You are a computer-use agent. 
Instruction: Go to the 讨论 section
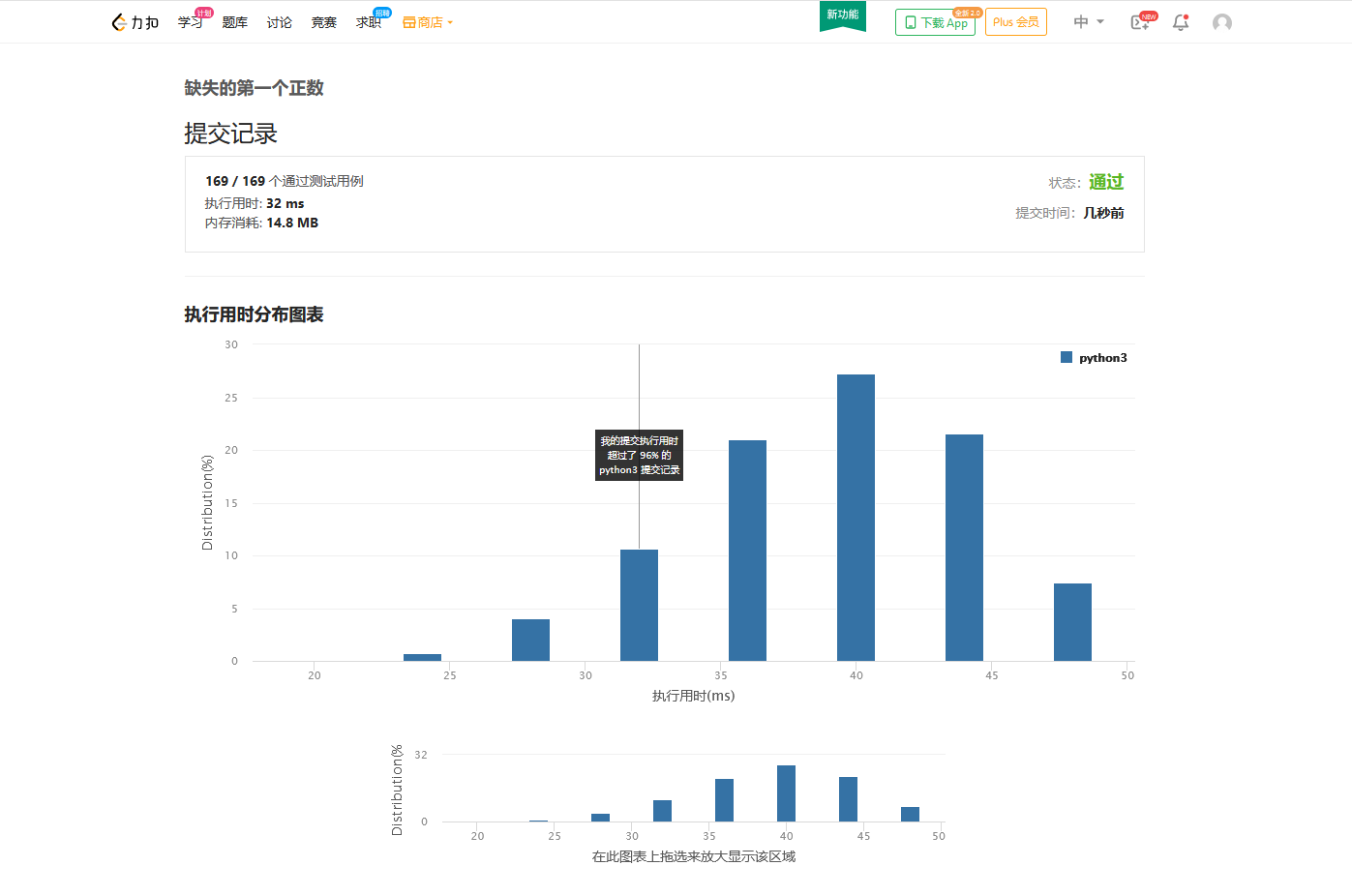tap(280, 22)
